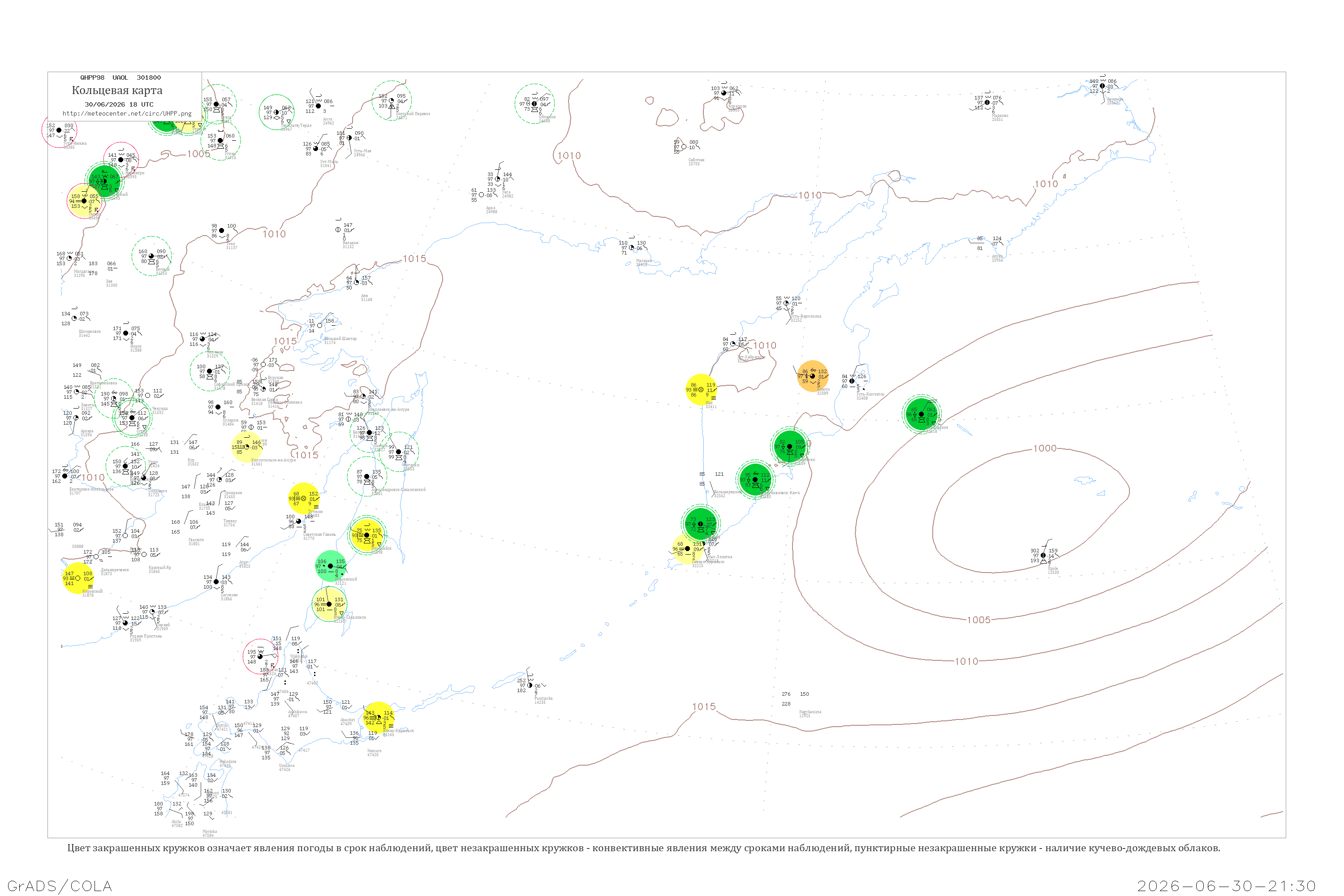Select the station label "Магадан"
1344x896 pixels.
[x=644, y=261]
